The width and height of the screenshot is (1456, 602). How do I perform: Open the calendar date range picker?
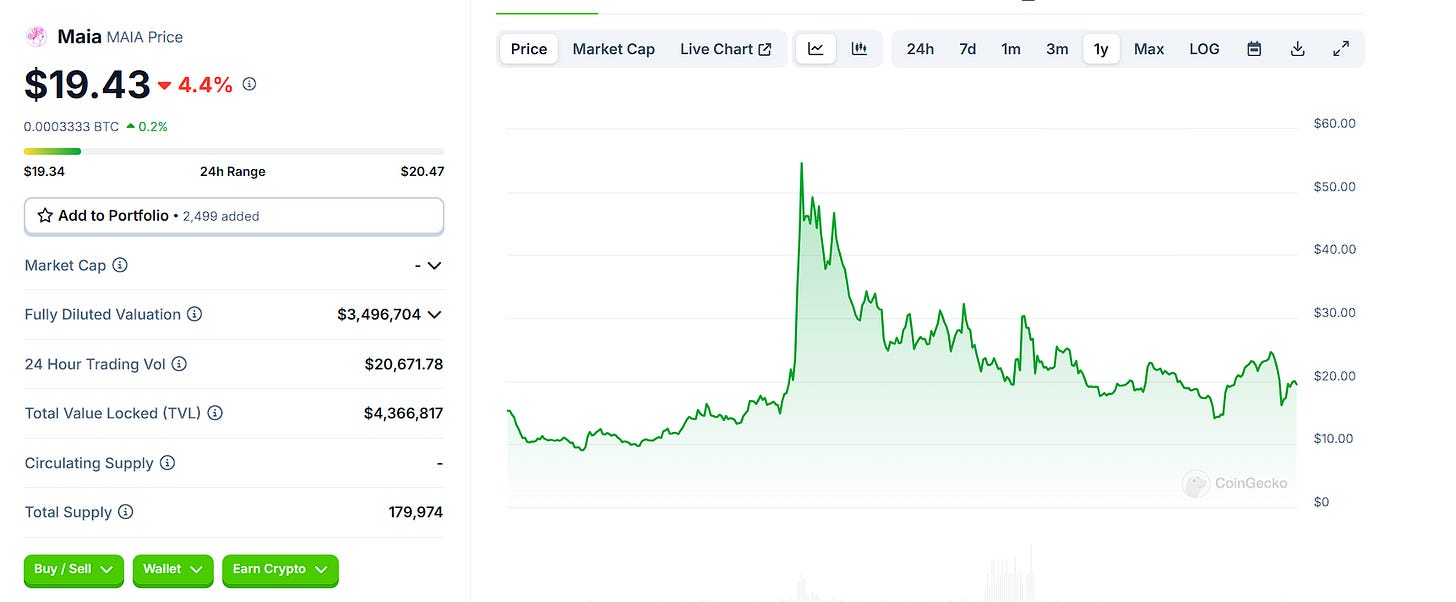[x=1254, y=48]
